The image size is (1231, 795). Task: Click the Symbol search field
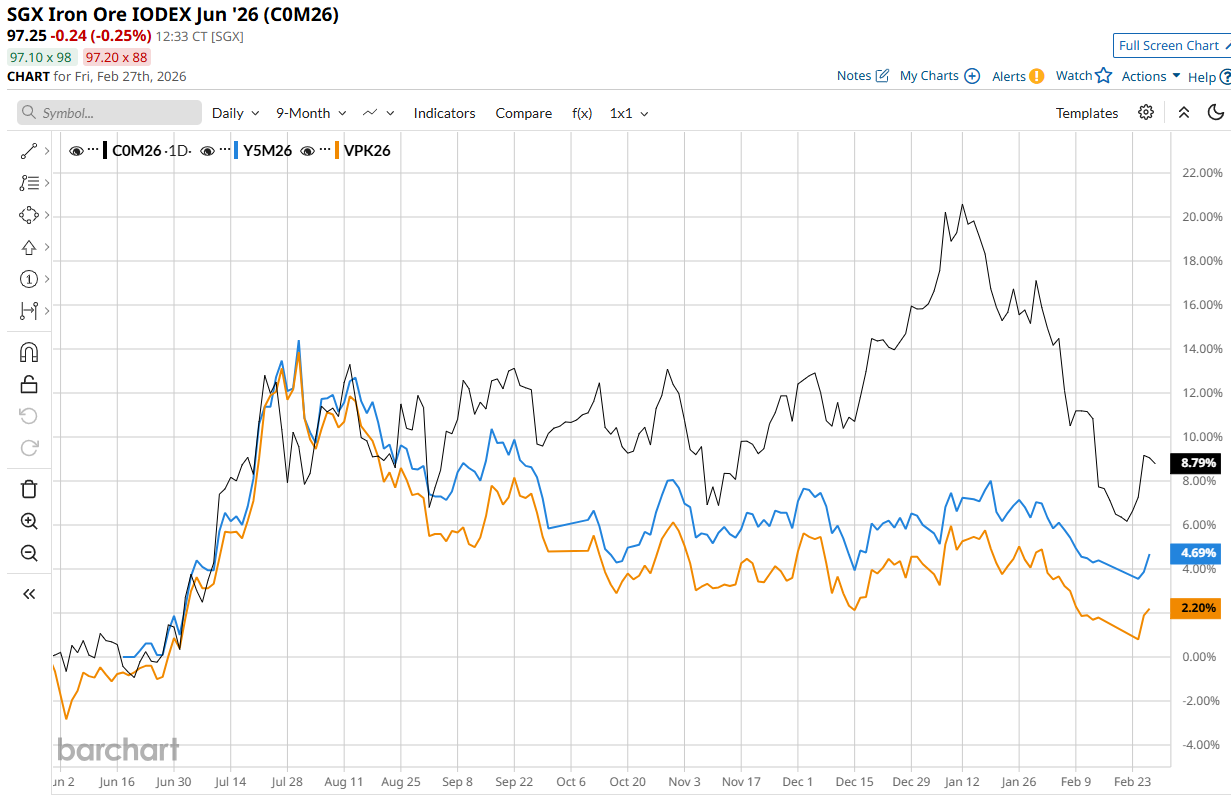[109, 113]
